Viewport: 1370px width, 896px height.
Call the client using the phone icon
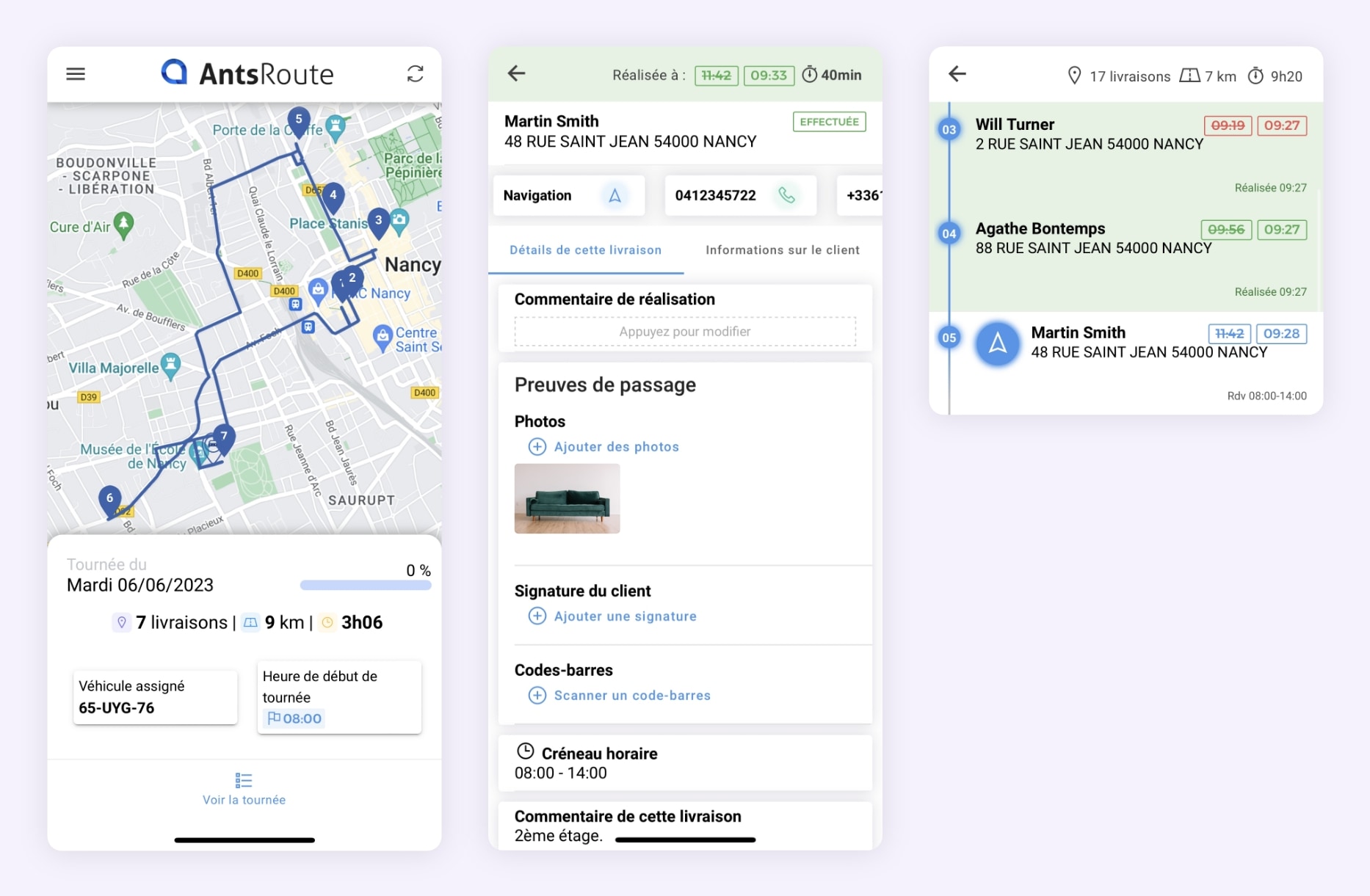click(x=788, y=195)
